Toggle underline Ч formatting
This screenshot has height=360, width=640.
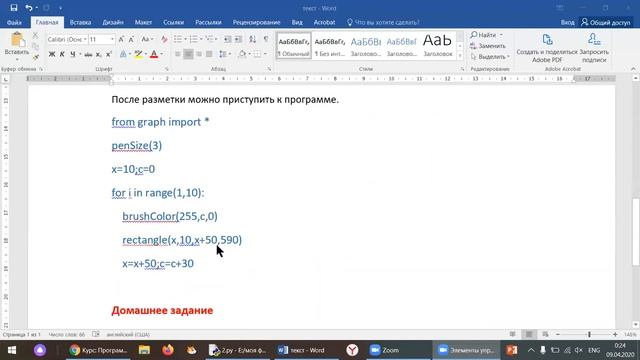(x=73, y=54)
